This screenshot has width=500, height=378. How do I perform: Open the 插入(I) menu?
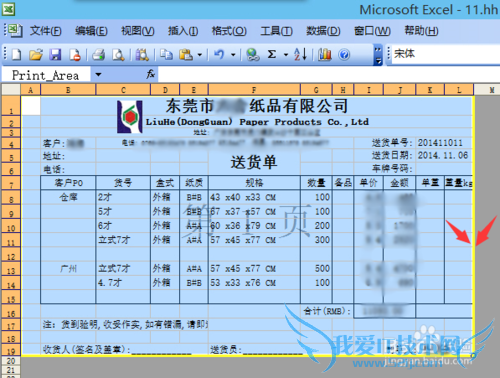(x=183, y=31)
